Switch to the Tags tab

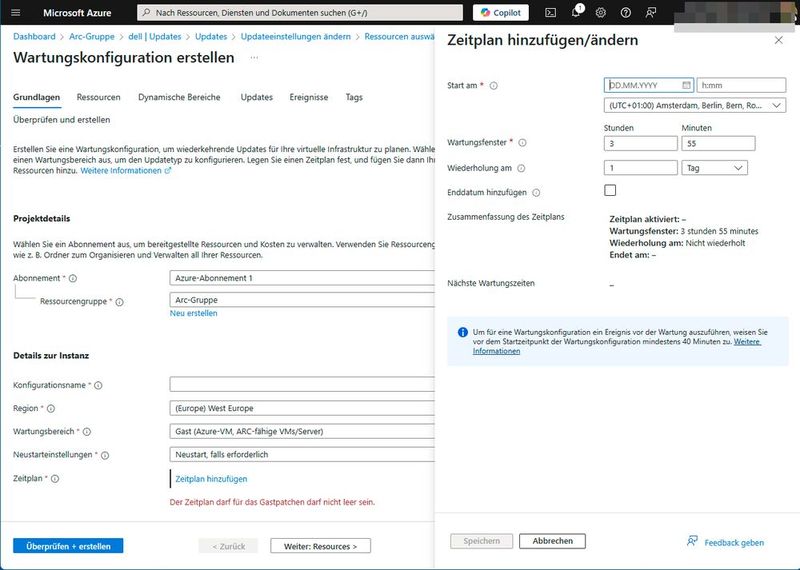354,97
